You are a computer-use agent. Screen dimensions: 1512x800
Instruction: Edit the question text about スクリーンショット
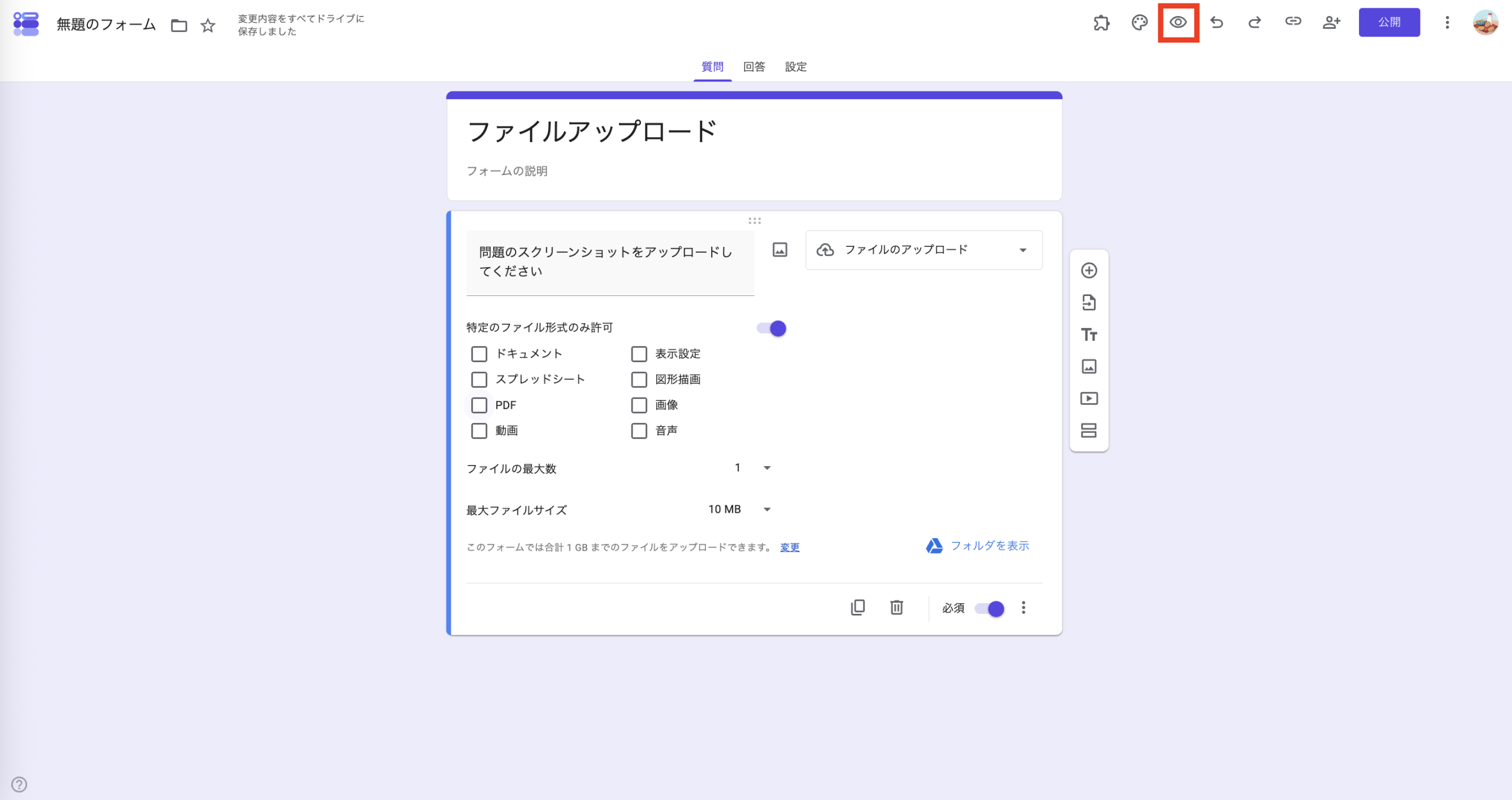(x=610, y=262)
